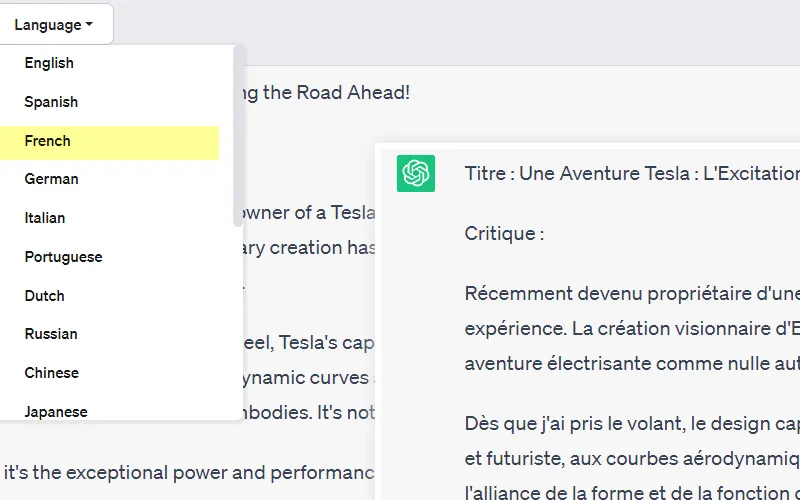Open the Language dropdown button
The height and width of the screenshot is (500, 800).
click(x=54, y=25)
